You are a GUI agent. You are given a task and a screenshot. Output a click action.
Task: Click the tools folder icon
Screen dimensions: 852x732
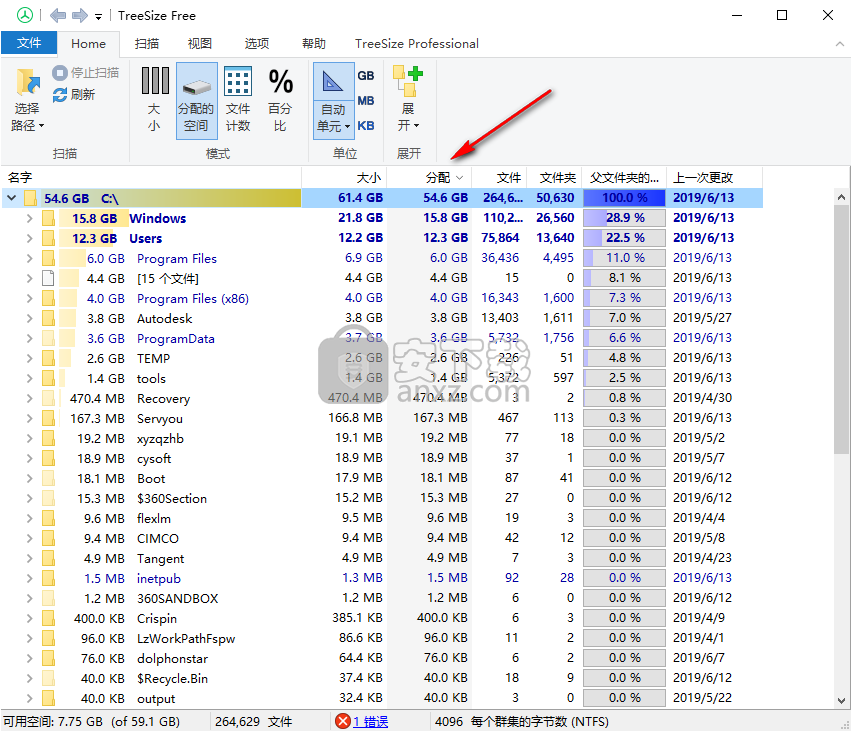[x=48, y=378]
